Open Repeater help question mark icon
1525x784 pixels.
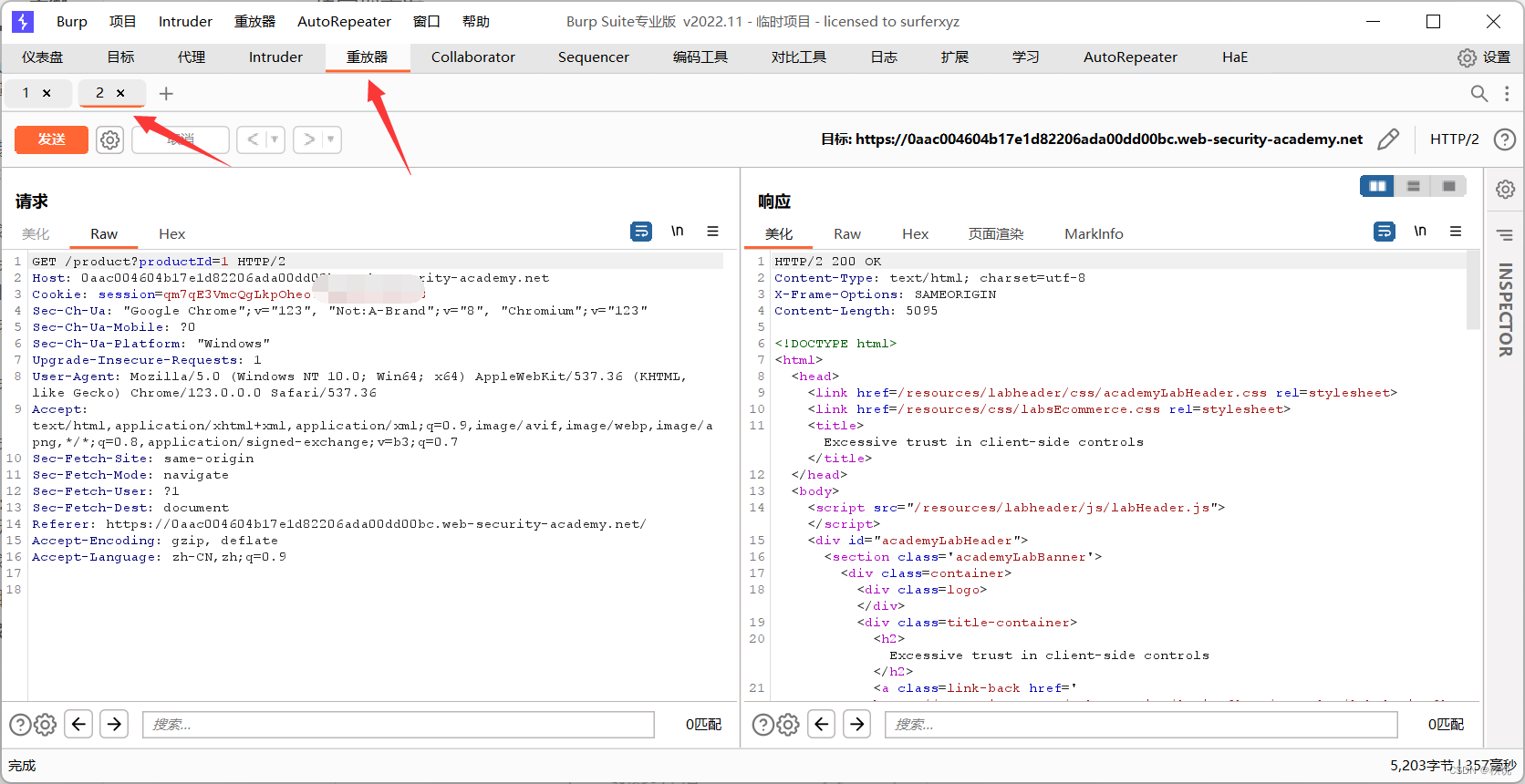tap(1505, 139)
